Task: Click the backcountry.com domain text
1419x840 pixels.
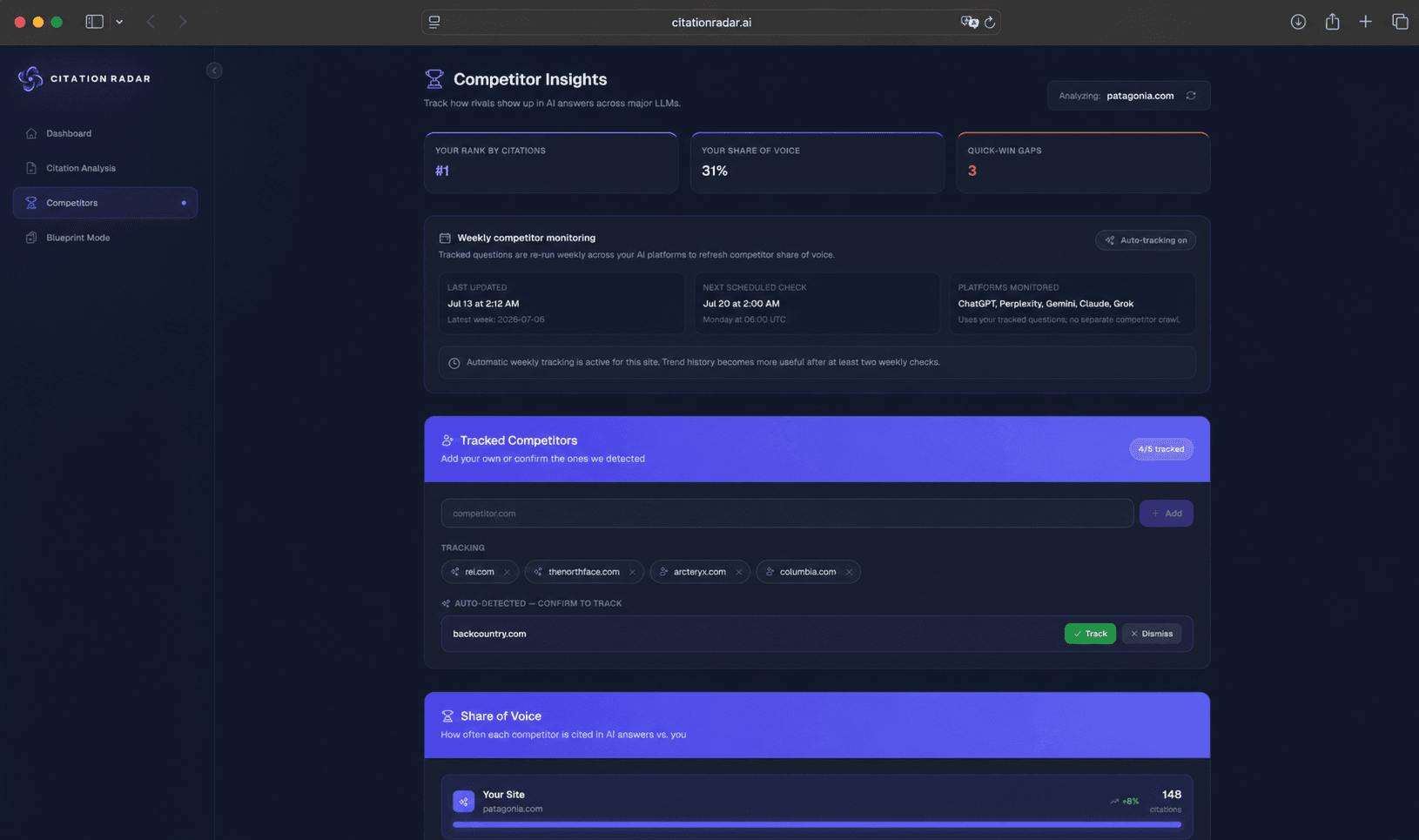Action: point(489,634)
